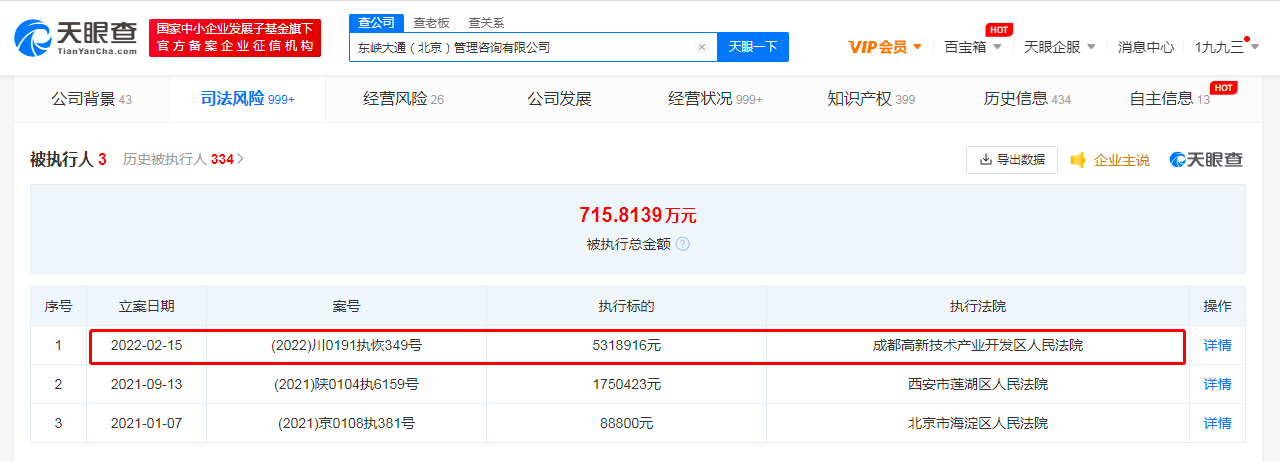Click the 天眼查 logo beside 企业主说
Screen dimensions: 1280x462
tap(1206, 160)
